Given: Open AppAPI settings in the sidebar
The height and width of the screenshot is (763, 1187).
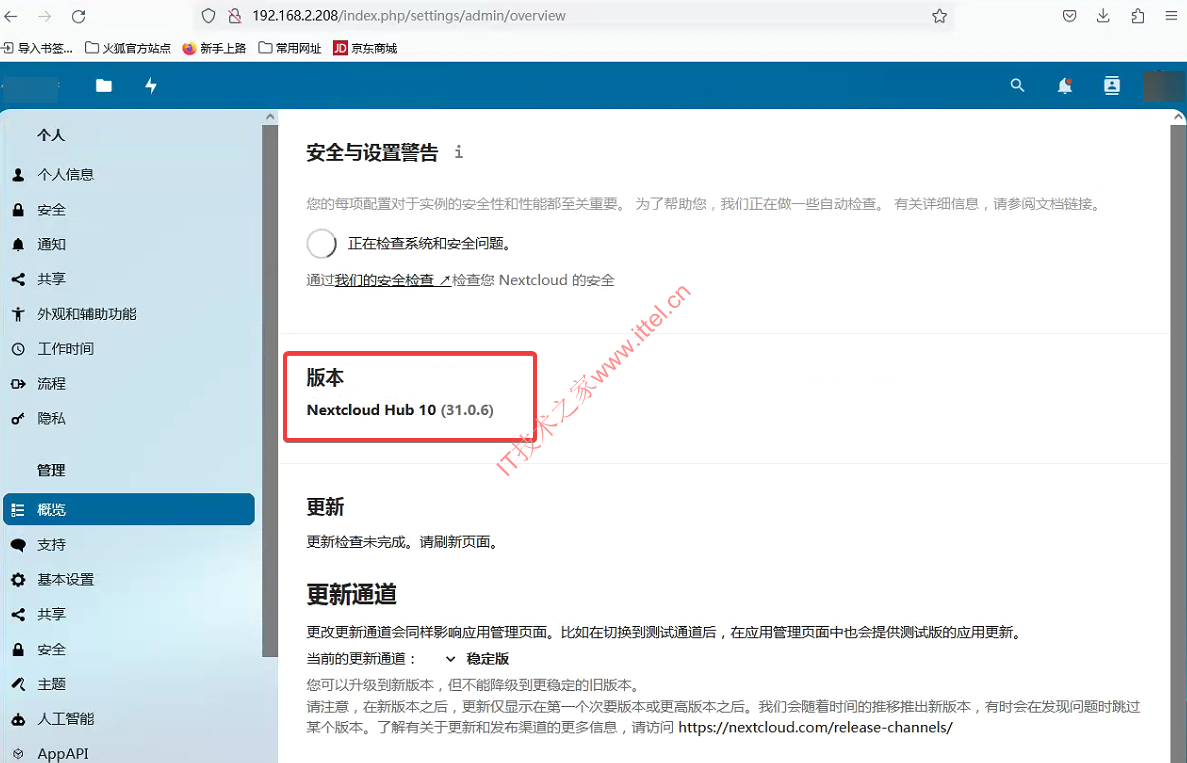Looking at the screenshot, I should click(129, 753).
